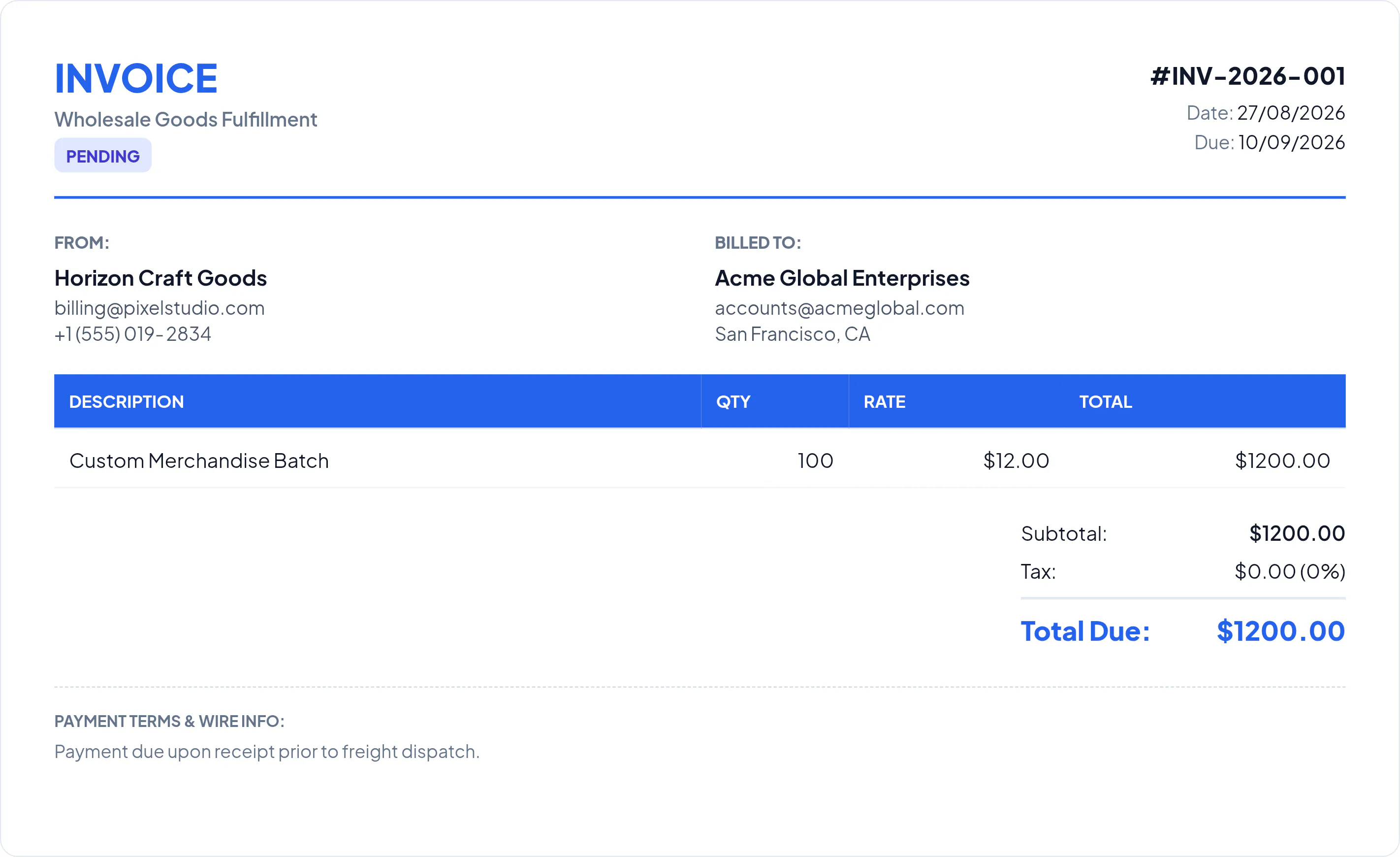Select sender name Horizon Craft Goods

(161, 278)
